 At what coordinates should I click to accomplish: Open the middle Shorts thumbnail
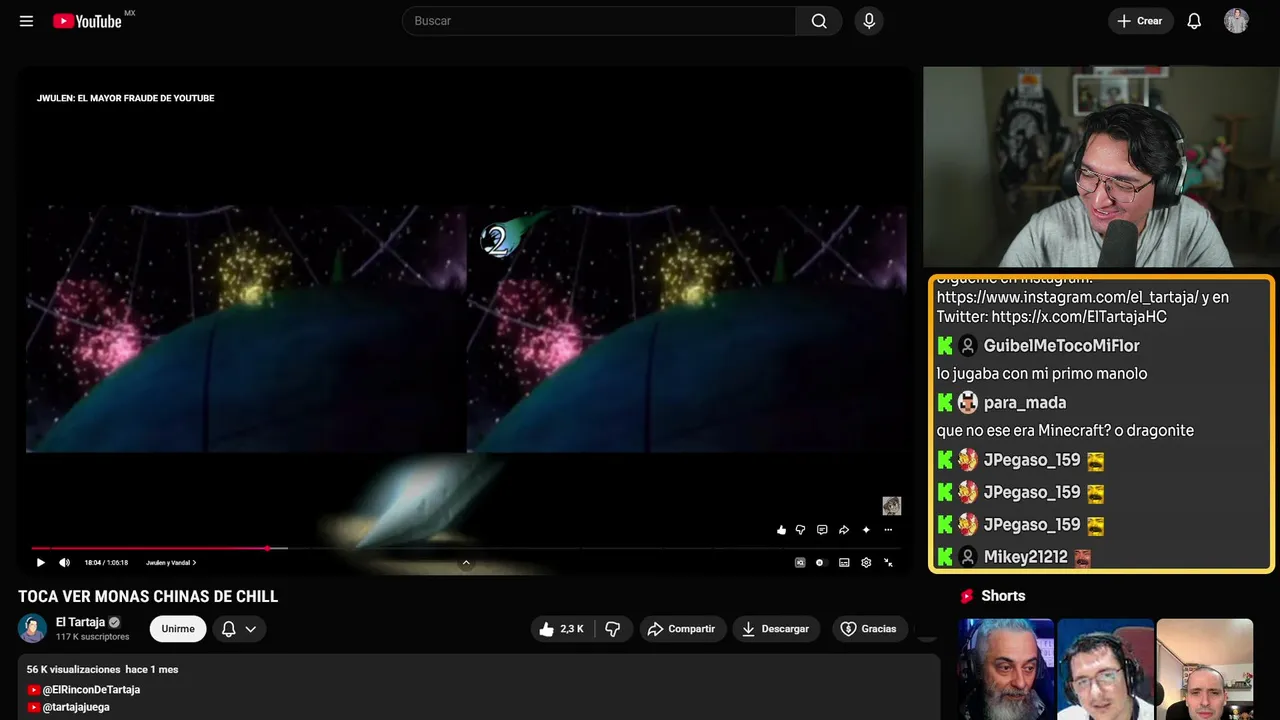[x=1105, y=669]
